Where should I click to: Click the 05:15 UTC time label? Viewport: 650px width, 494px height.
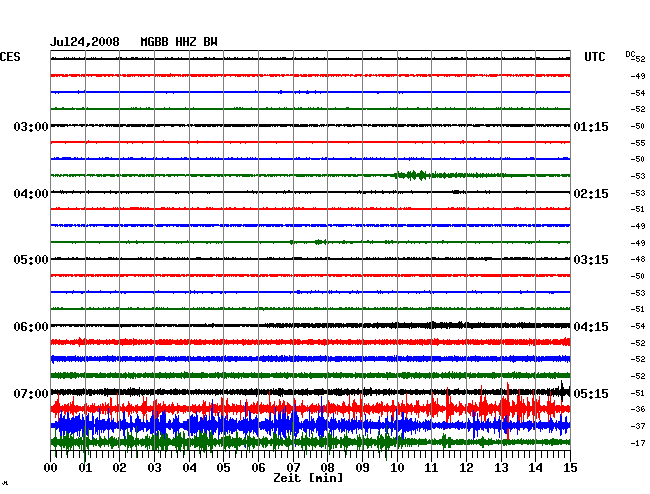(x=591, y=393)
